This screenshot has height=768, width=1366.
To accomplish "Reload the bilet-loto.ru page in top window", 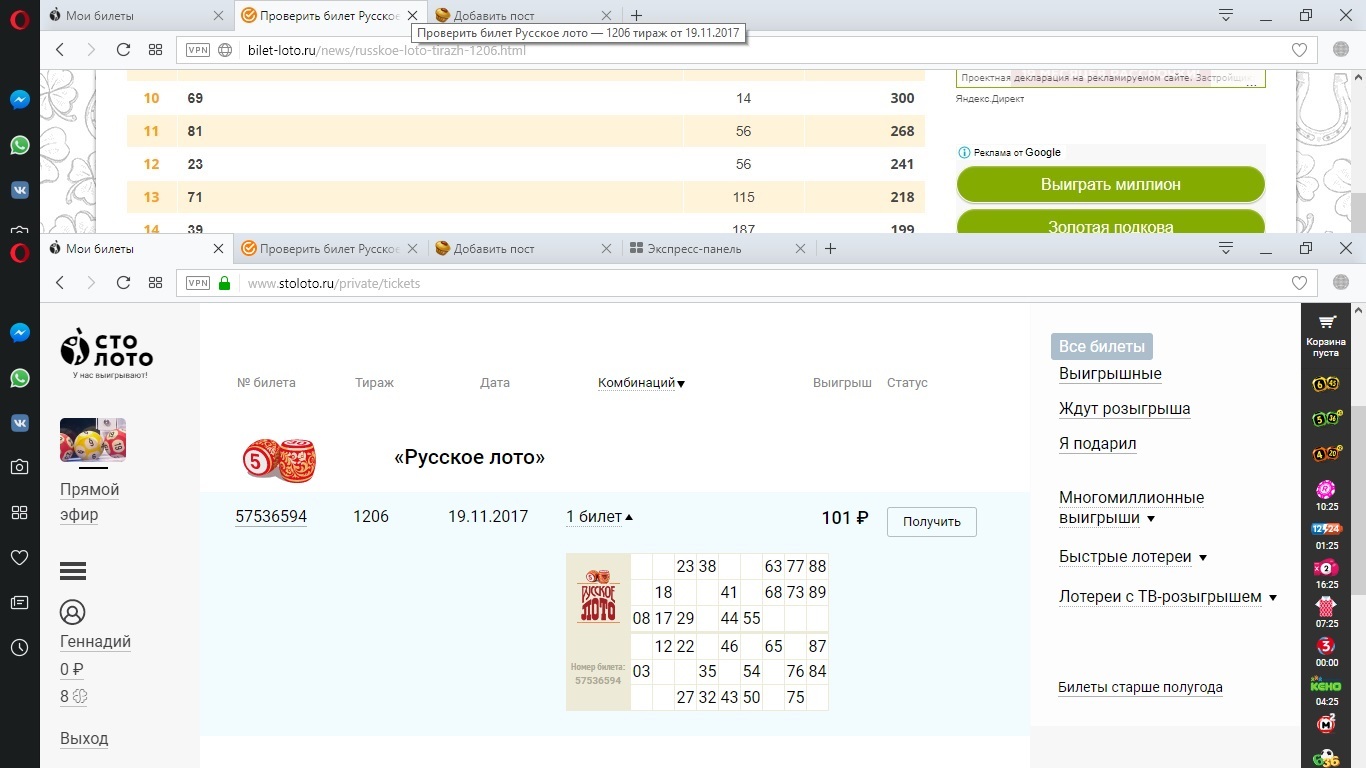I will [x=123, y=50].
